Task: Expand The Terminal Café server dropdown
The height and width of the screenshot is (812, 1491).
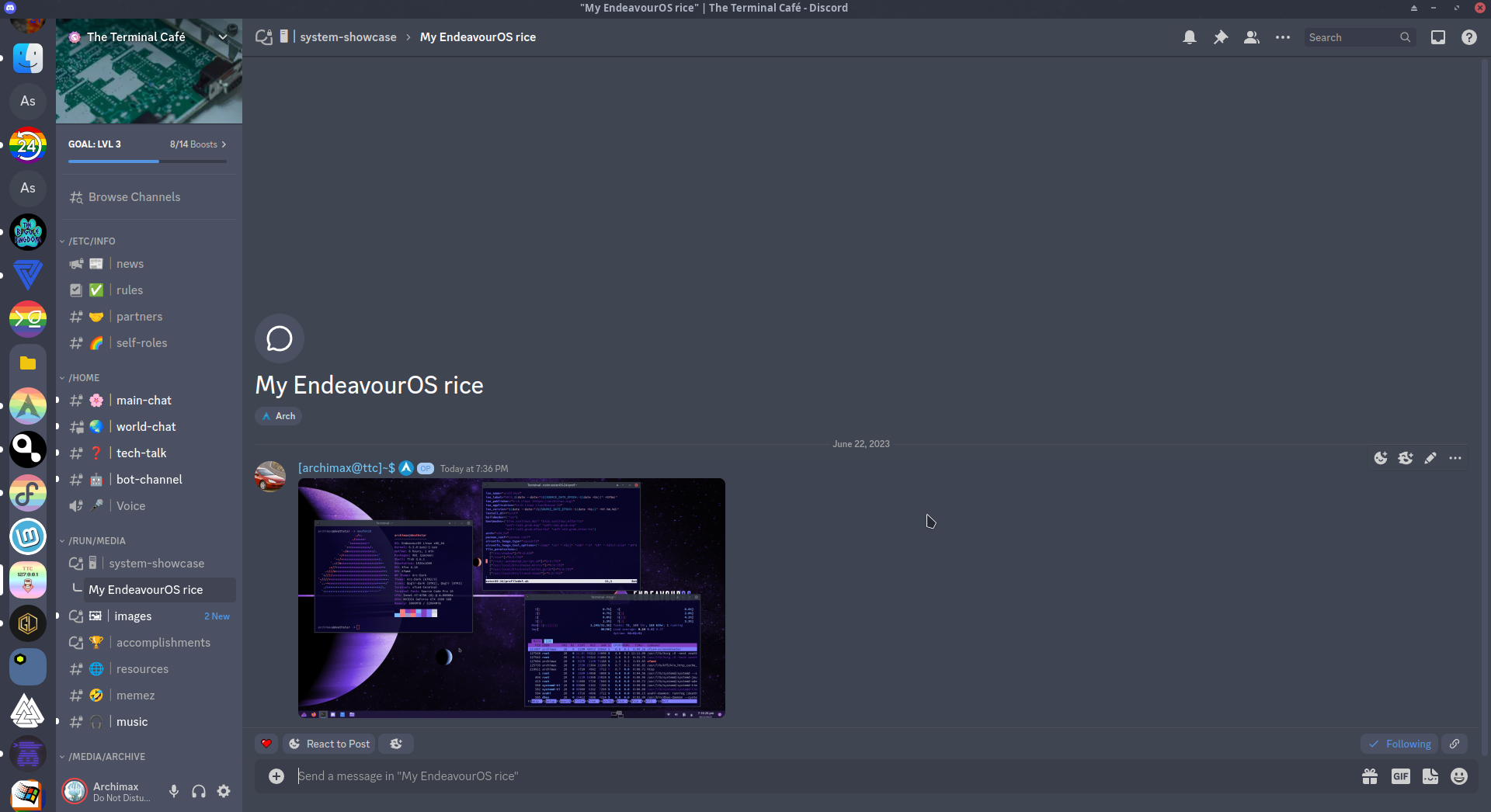Action: click(223, 36)
